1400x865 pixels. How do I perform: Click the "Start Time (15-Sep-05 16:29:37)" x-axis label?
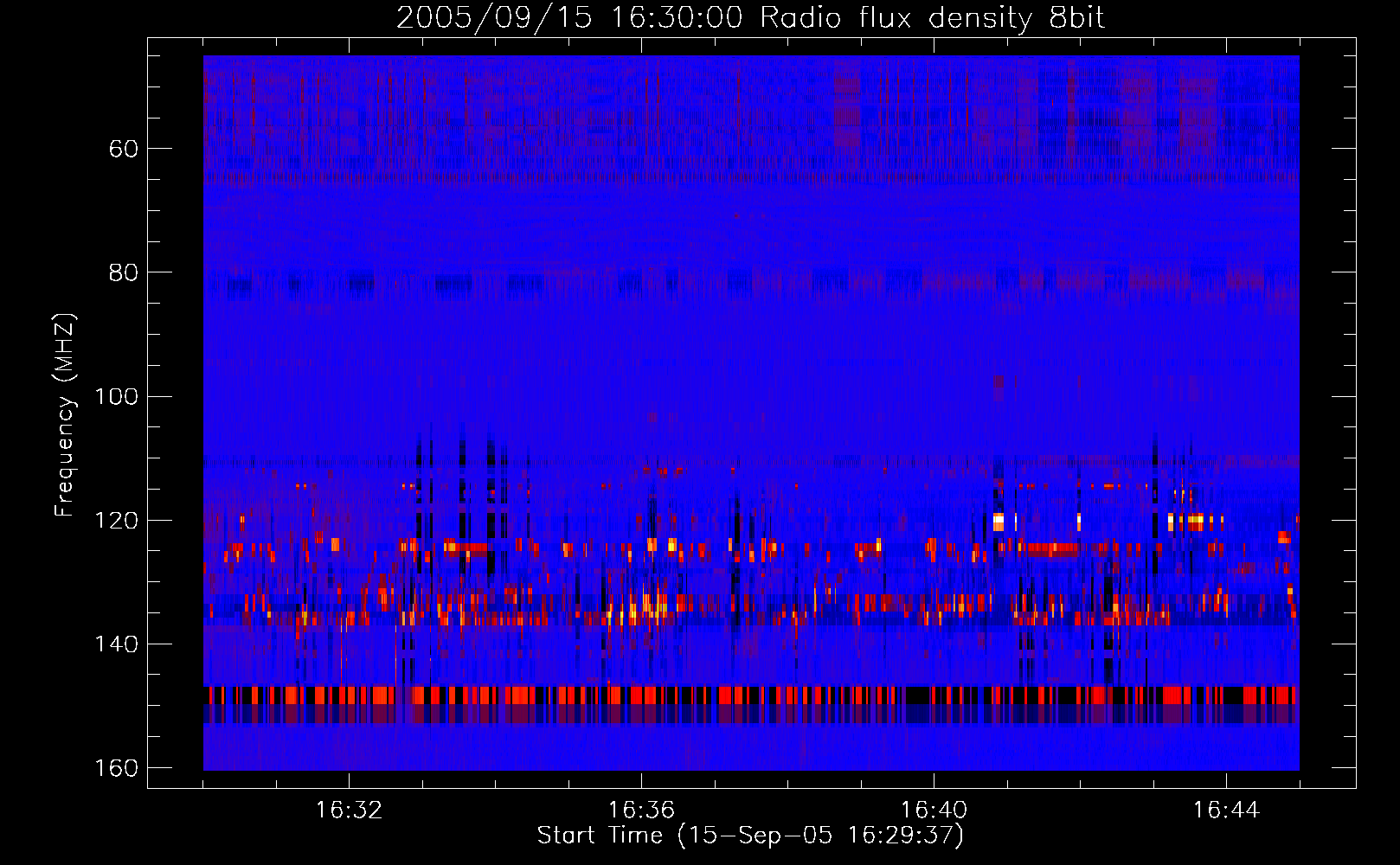click(750, 836)
